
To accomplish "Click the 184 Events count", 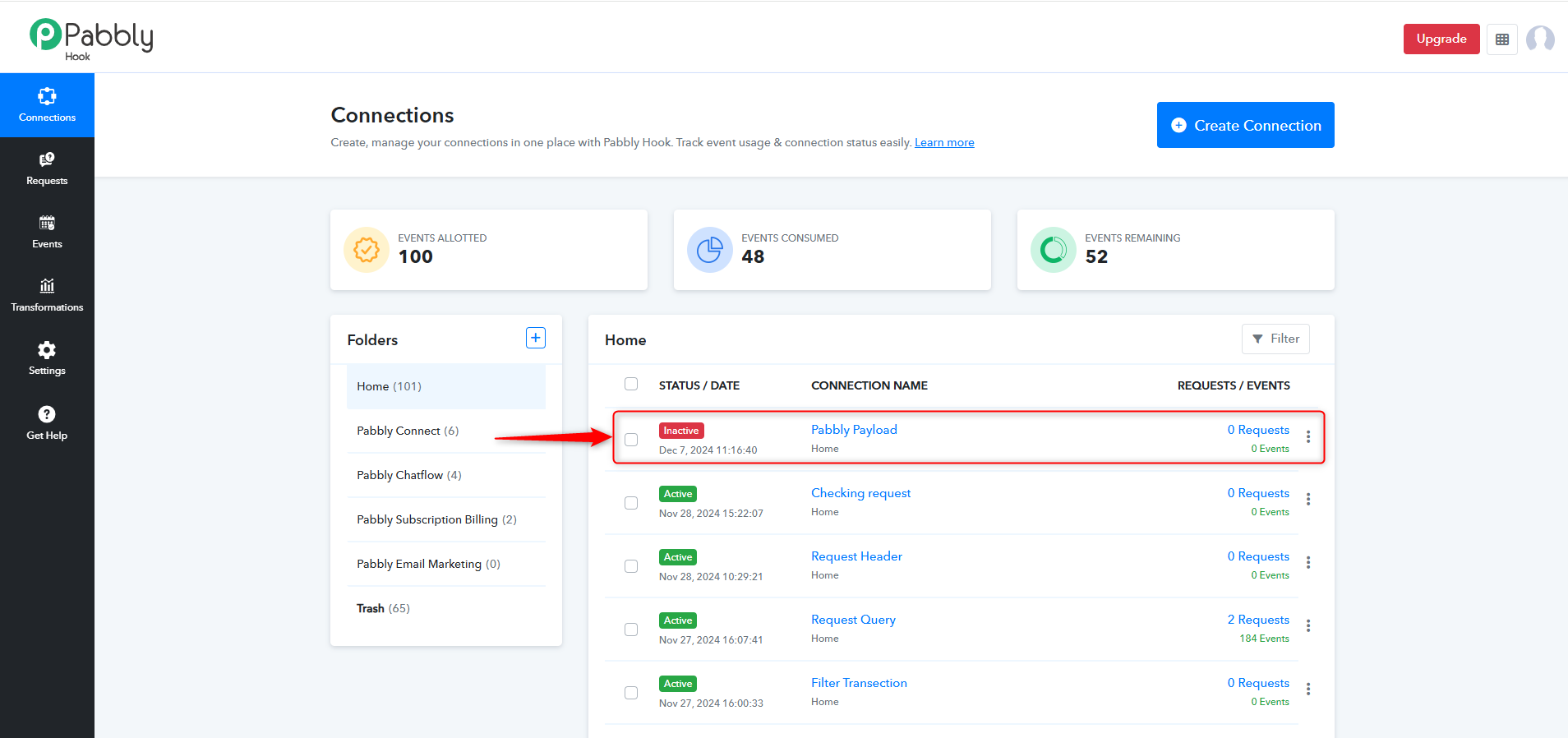I will (1264, 639).
